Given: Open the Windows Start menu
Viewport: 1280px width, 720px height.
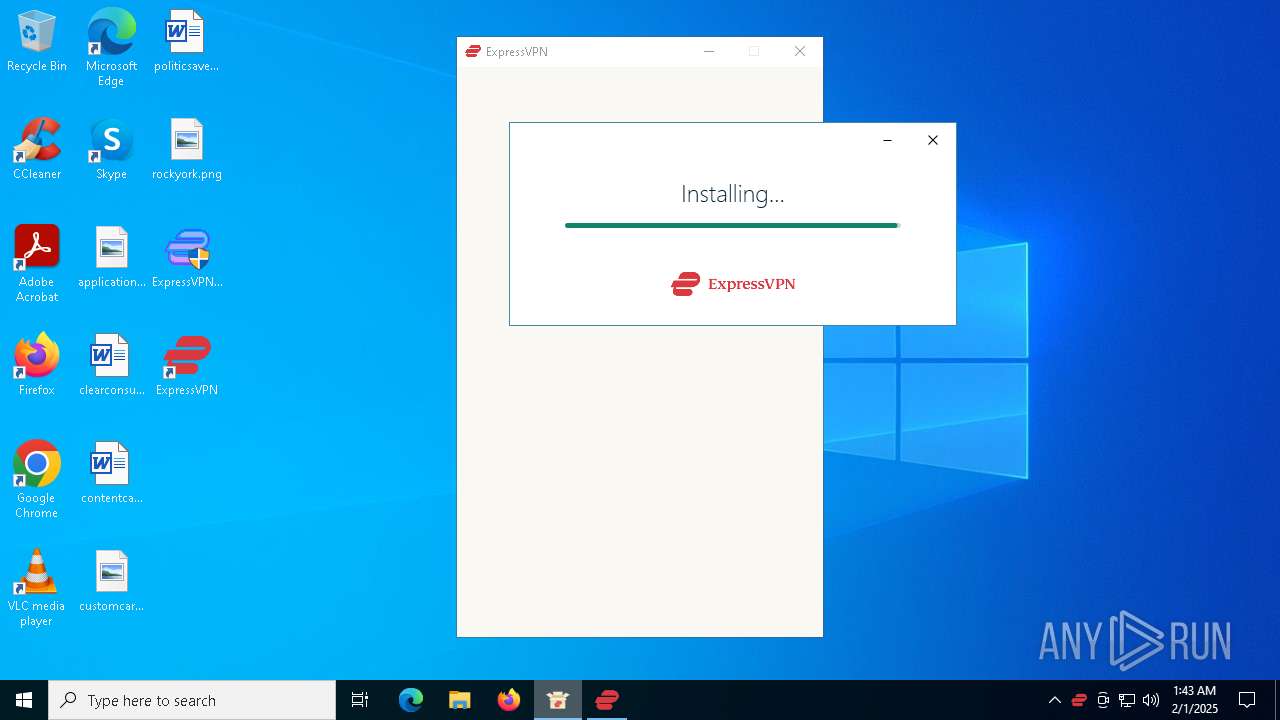Looking at the screenshot, I should click(24, 700).
